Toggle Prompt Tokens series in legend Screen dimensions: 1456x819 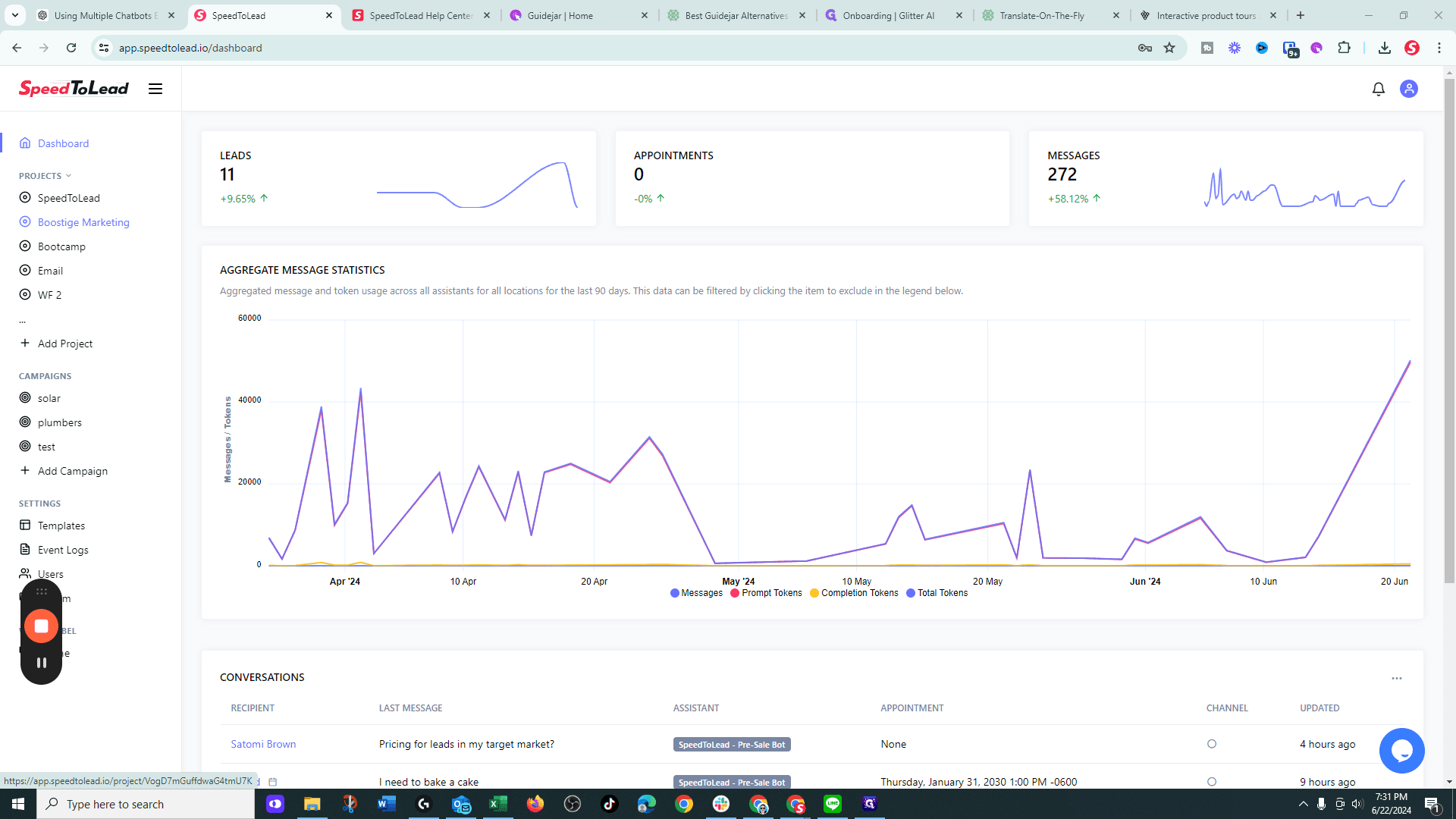766,593
